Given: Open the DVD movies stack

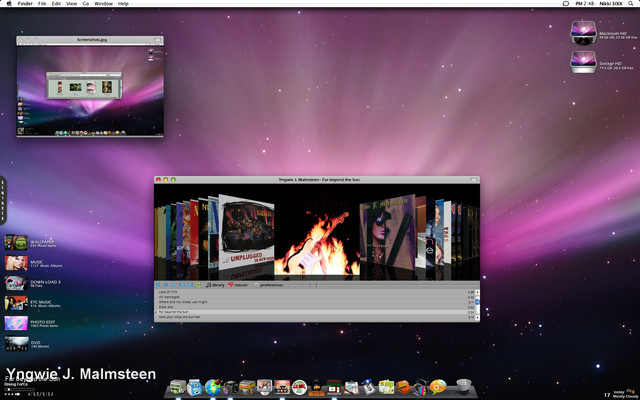Looking at the screenshot, I should point(16,343).
